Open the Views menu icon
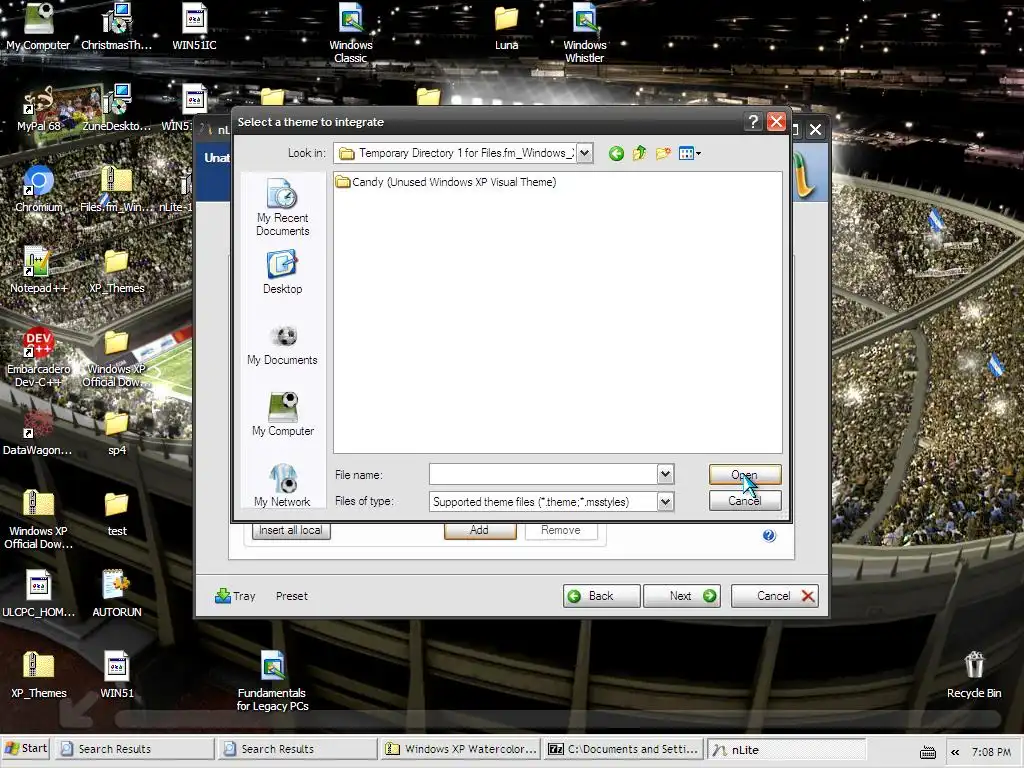1024x768 pixels. (x=689, y=153)
